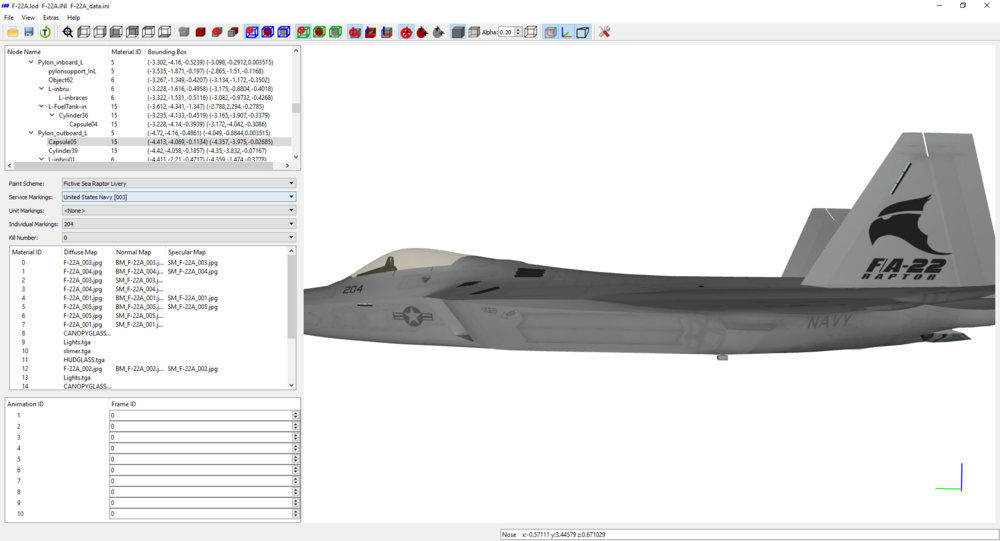Image resolution: width=1000 pixels, height=541 pixels.
Task: Click the half gray, half red cube icon
Action: (x=233, y=32)
